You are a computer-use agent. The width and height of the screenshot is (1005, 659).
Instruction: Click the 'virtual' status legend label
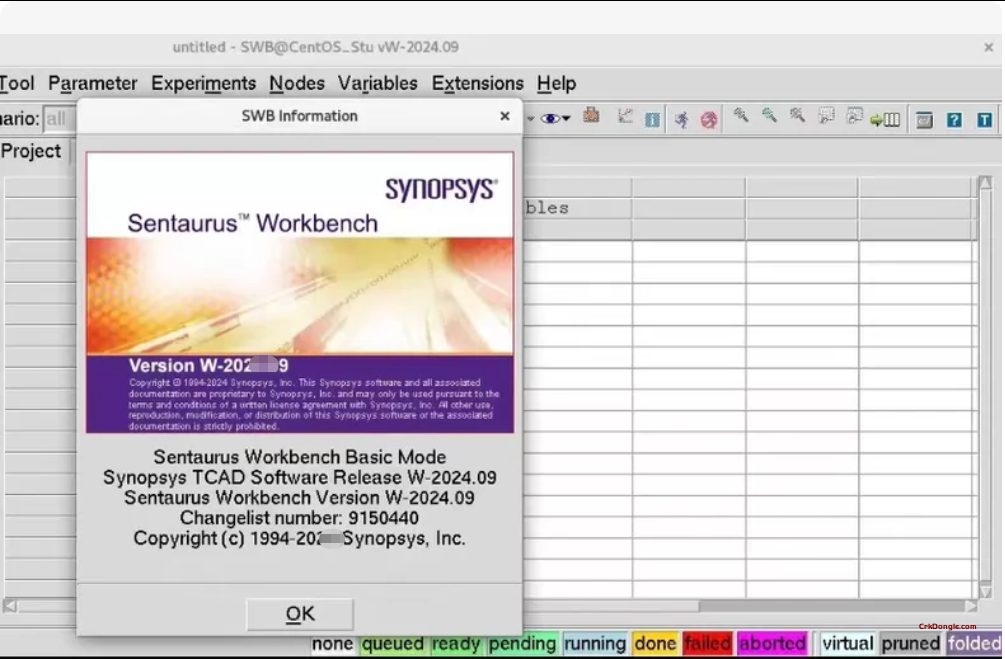click(x=847, y=643)
